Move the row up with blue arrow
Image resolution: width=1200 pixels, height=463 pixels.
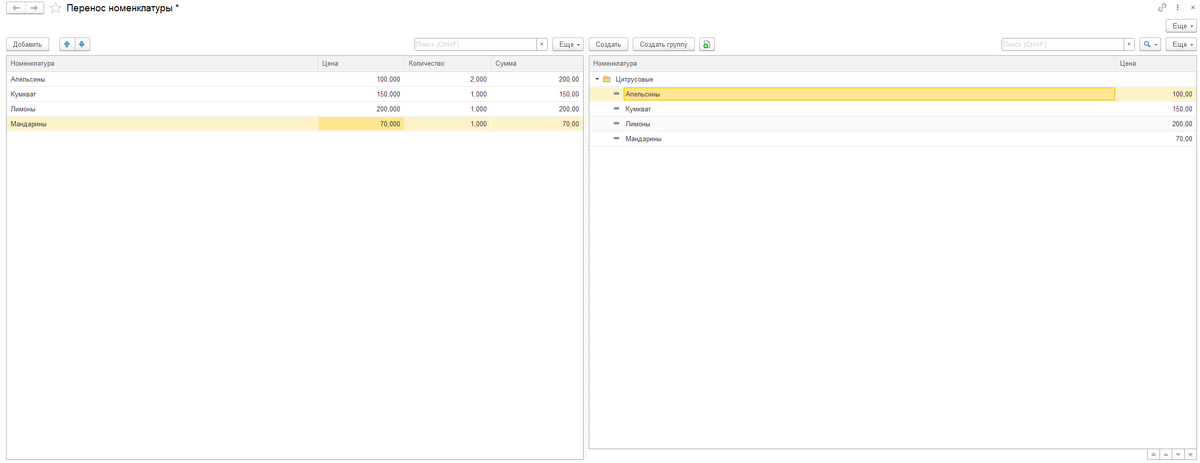coord(67,44)
